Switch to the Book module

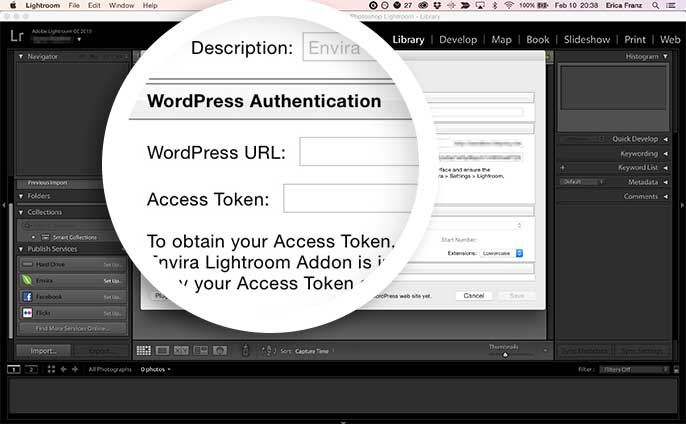[x=538, y=39]
